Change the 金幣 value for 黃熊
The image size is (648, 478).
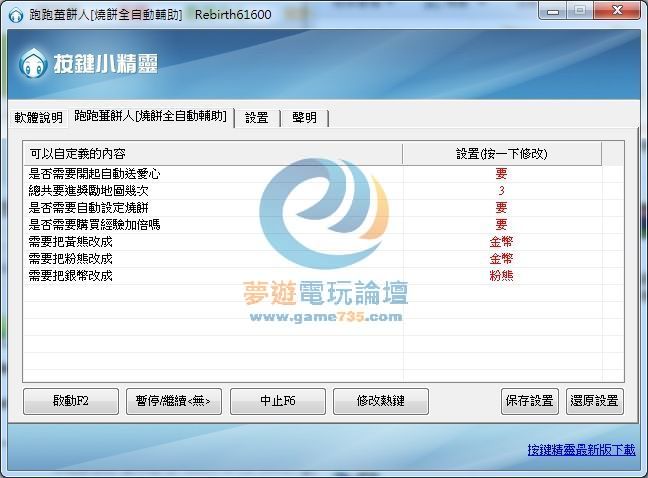click(x=501, y=242)
